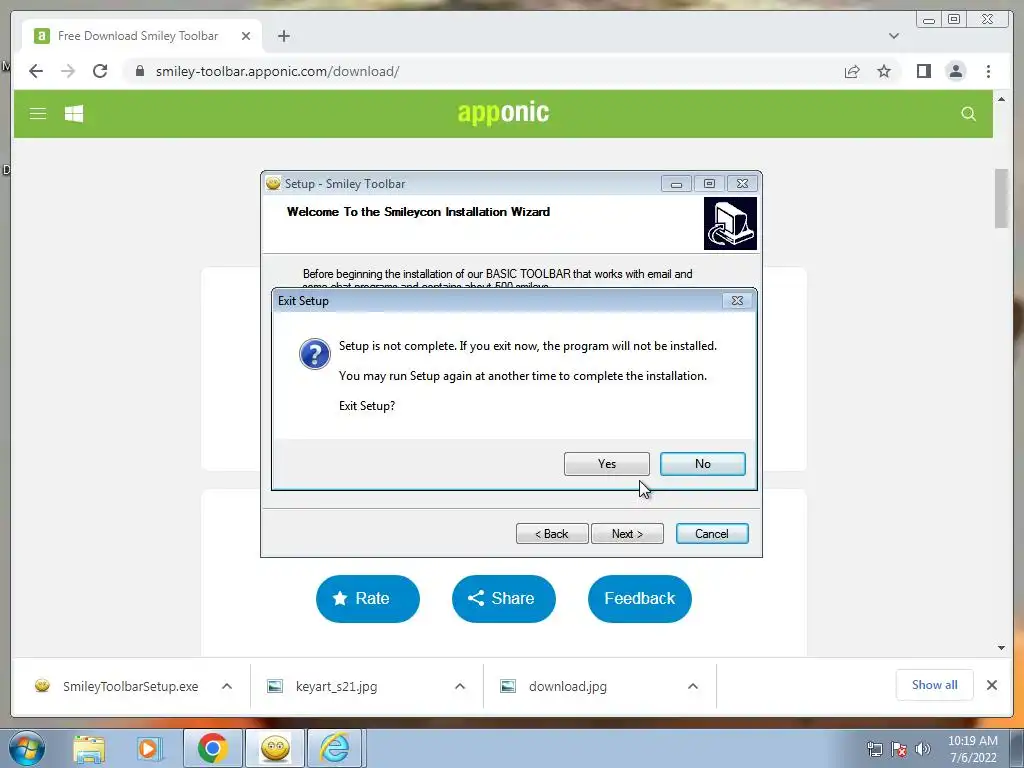Open the tab search dropdown
Image resolution: width=1024 pixels, height=768 pixels.
(893, 36)
